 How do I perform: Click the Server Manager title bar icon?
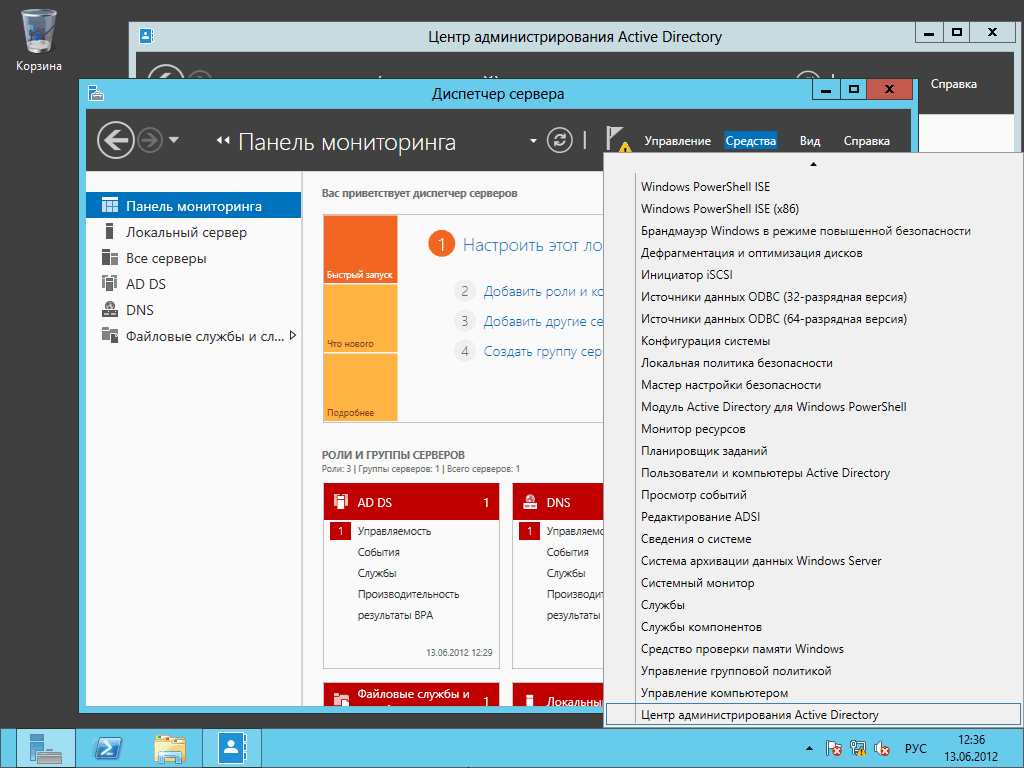pyautogui.click(x=96, y=93)
